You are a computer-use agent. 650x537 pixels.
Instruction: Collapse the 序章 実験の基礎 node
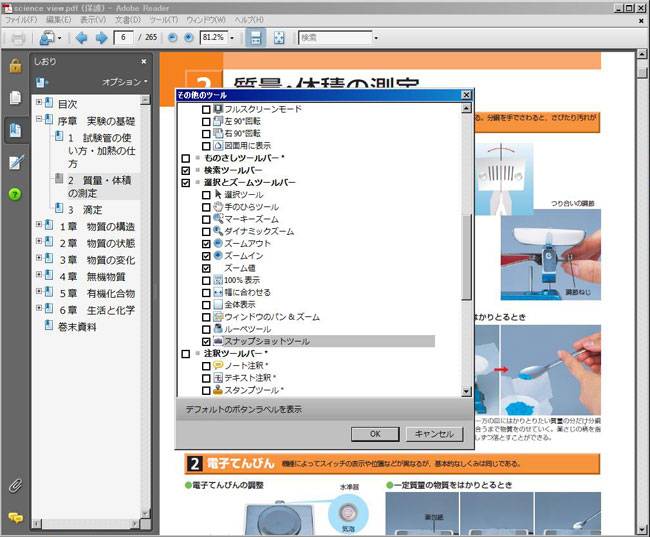point(39,119)
